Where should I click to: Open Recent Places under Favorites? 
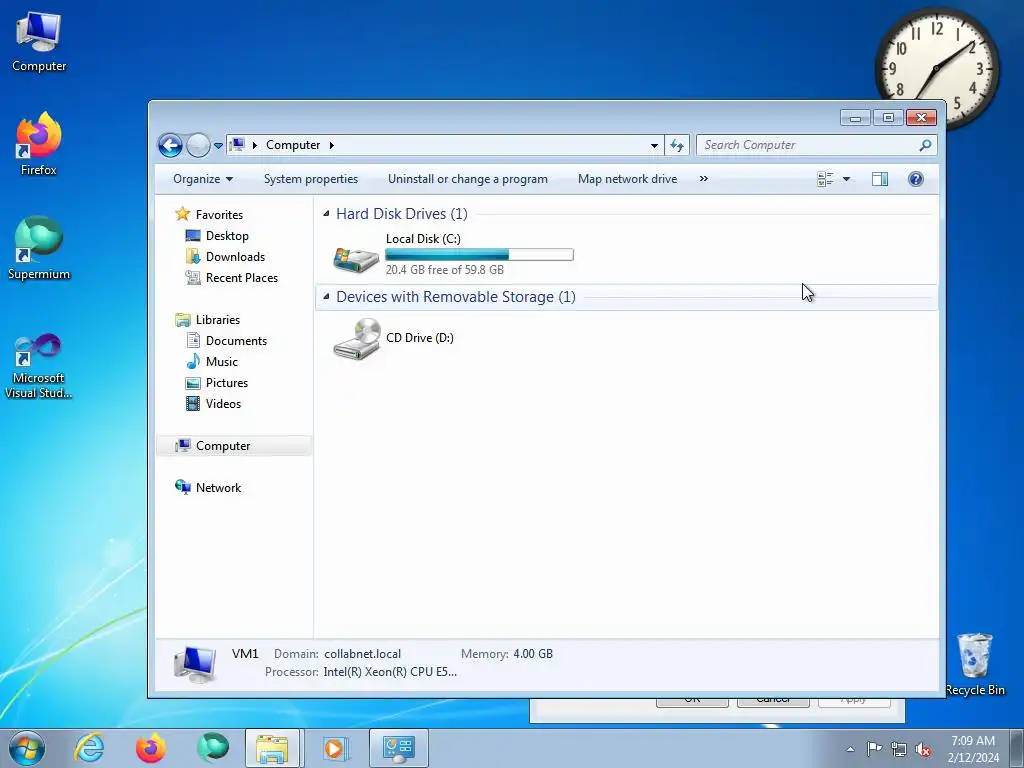point(242,278)
